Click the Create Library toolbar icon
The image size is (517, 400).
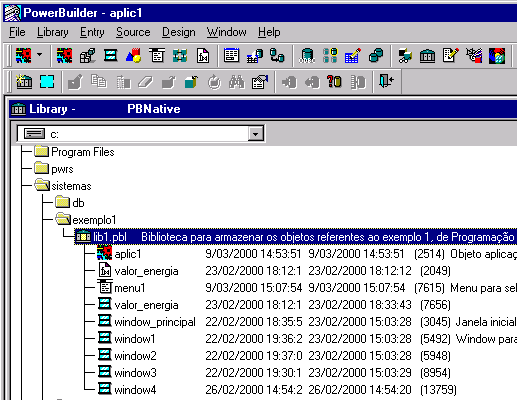[x=24, y=81]
